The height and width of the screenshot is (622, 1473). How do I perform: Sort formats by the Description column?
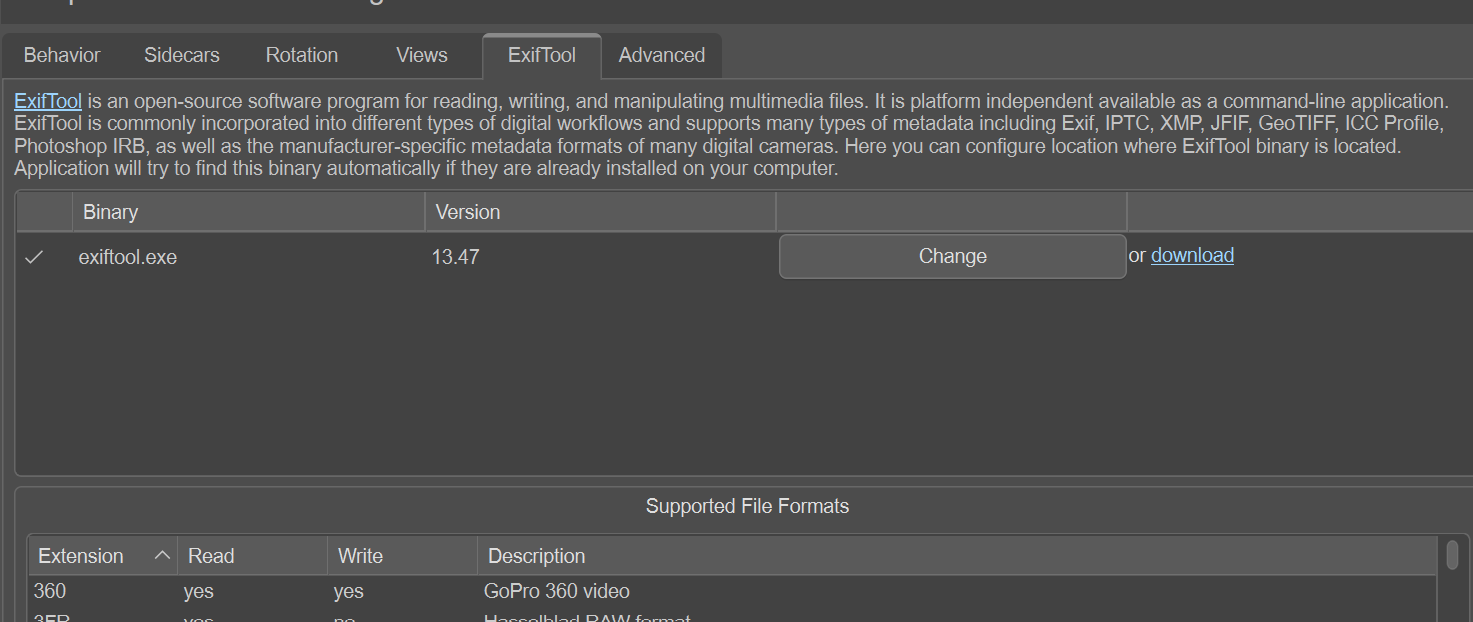tap(536, 556)
